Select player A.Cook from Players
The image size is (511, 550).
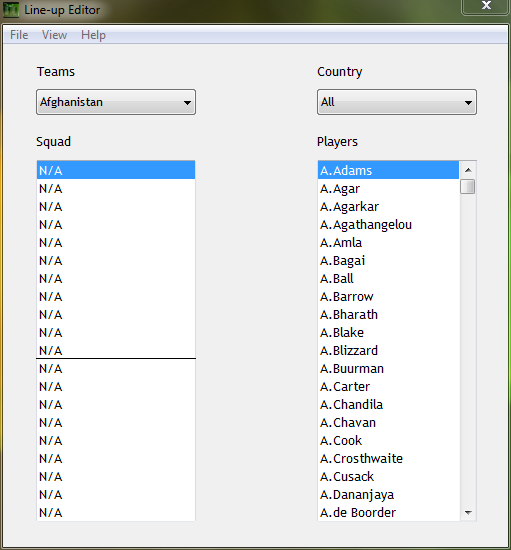click(389, 441)
